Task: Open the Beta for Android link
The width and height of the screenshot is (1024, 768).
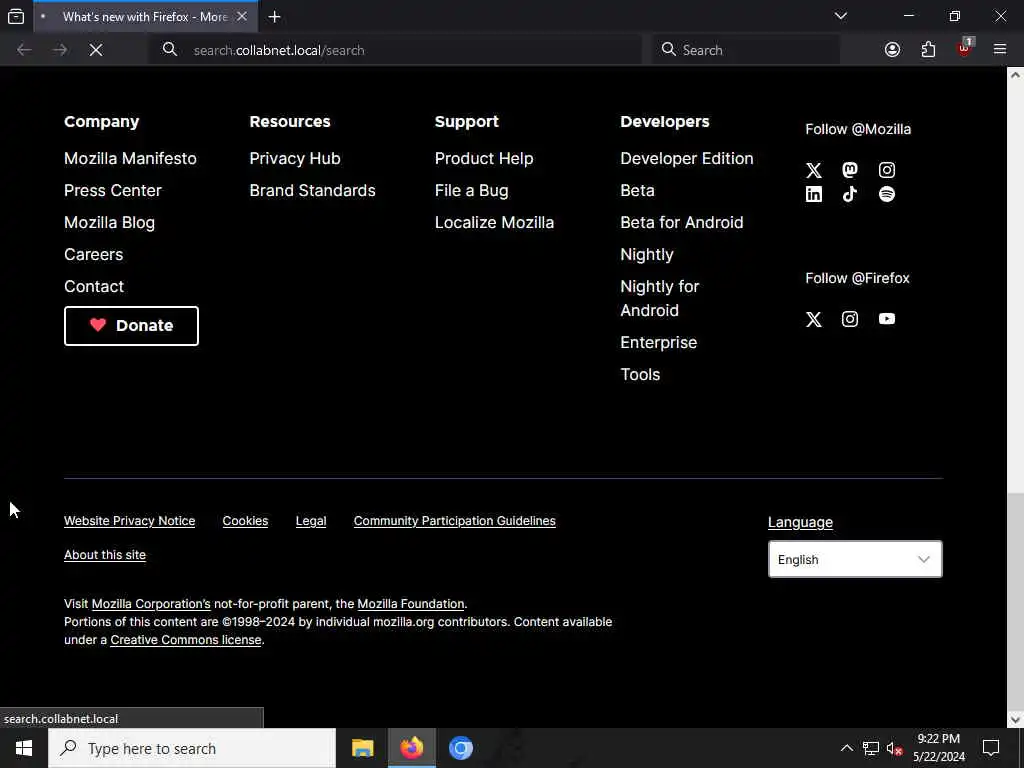Action: [x=682, y=223]
